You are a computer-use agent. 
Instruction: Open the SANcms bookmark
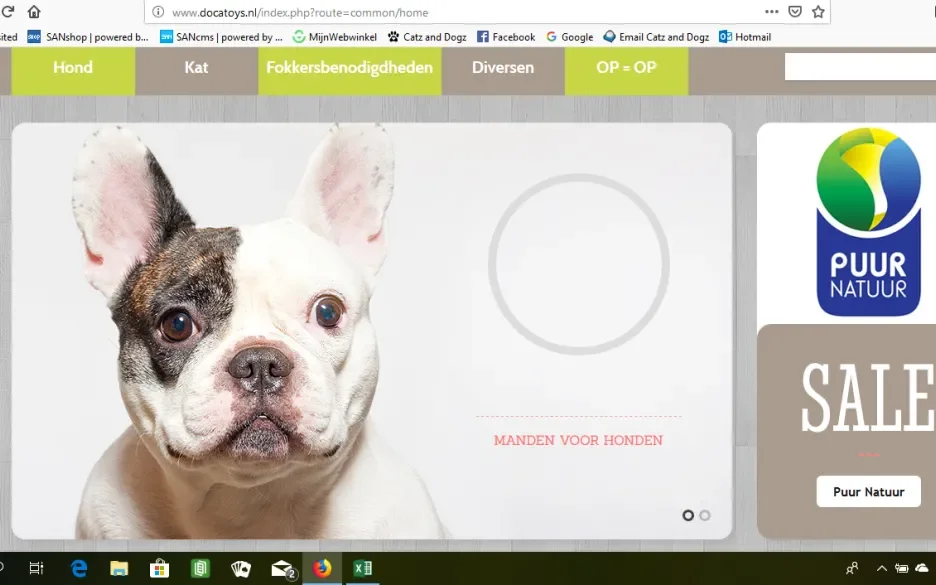221,37
